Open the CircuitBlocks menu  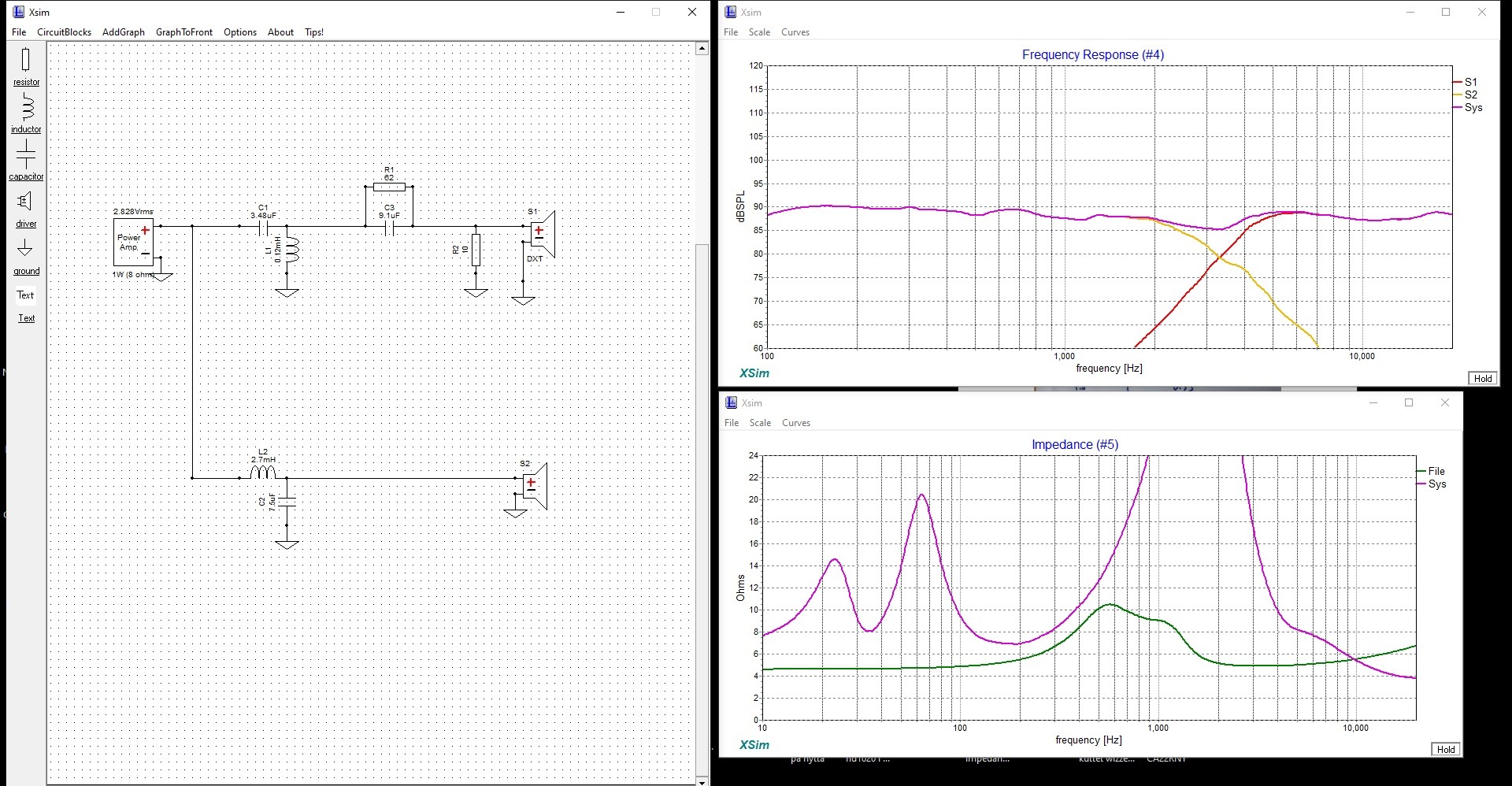pos(65,32)
